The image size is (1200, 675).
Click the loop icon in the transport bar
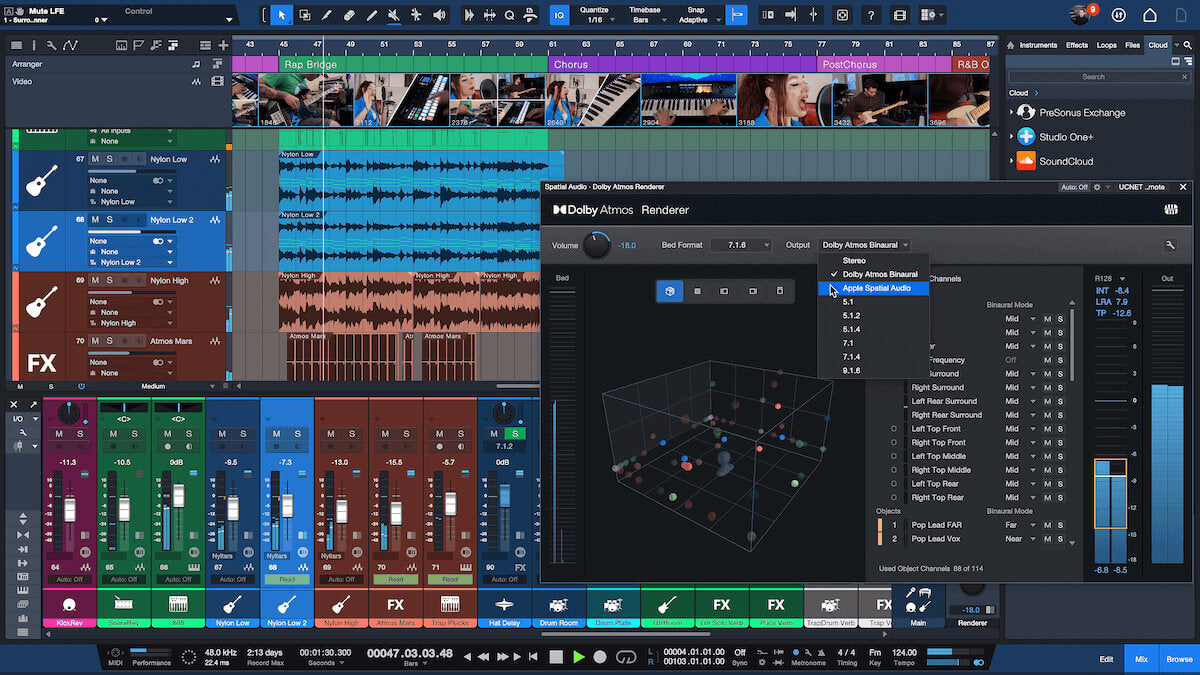coord(626,657)
